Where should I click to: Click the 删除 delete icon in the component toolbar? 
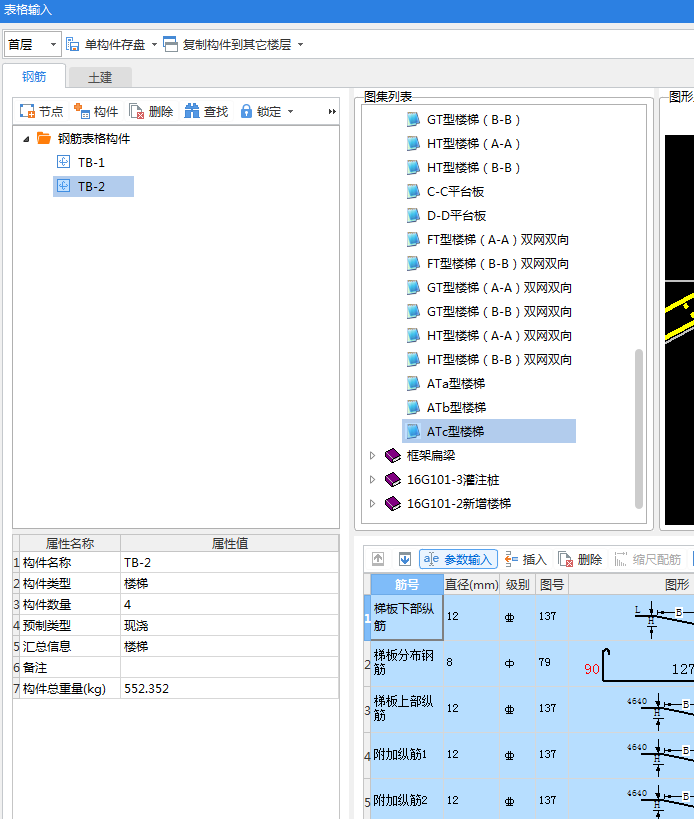[x=136, y=111]
